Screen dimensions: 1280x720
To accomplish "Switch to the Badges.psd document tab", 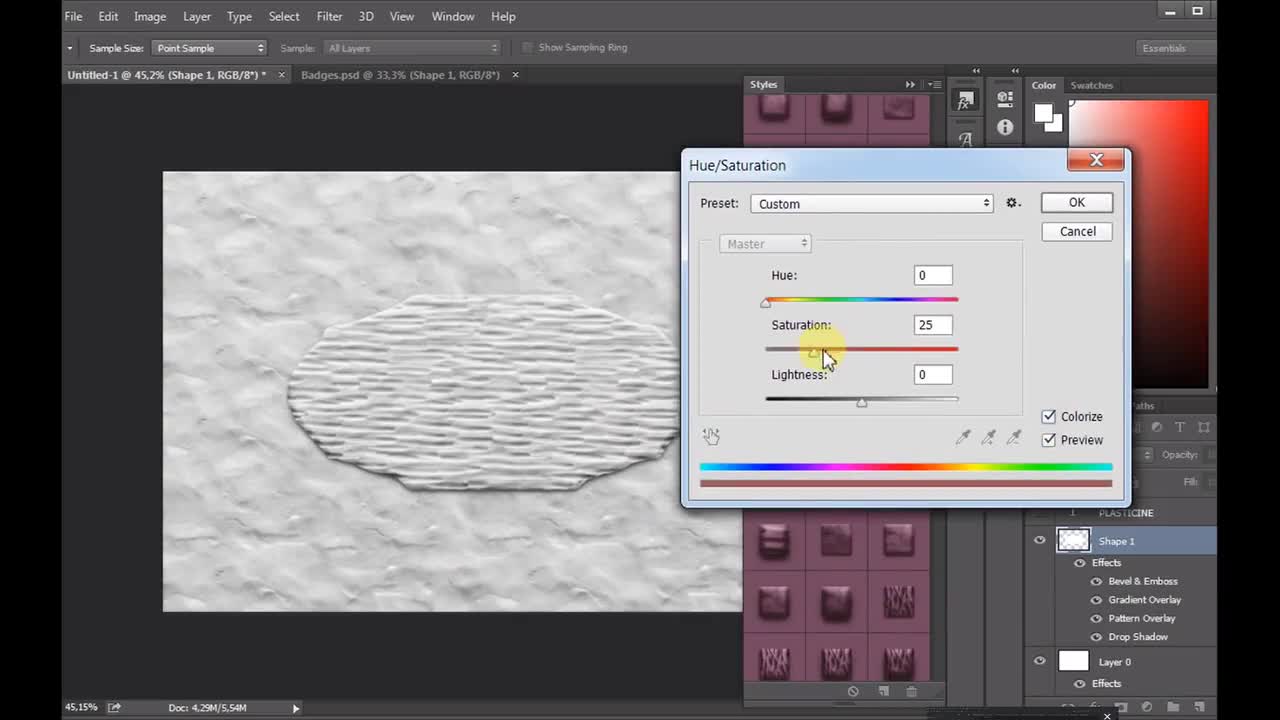I will point(400,75).
